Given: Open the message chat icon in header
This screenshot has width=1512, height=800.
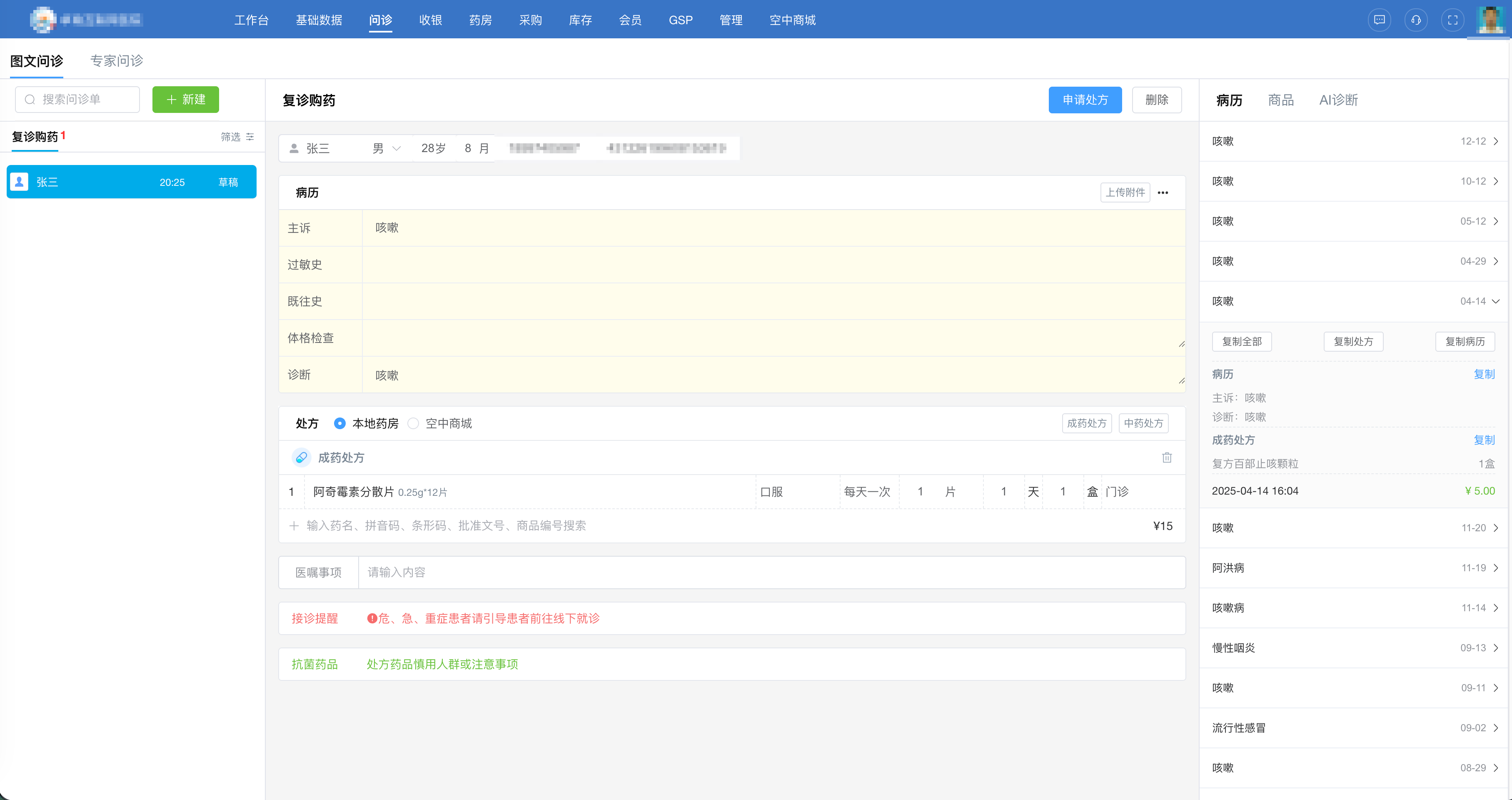Looking at the screenshot, I should pos(1380,20).
